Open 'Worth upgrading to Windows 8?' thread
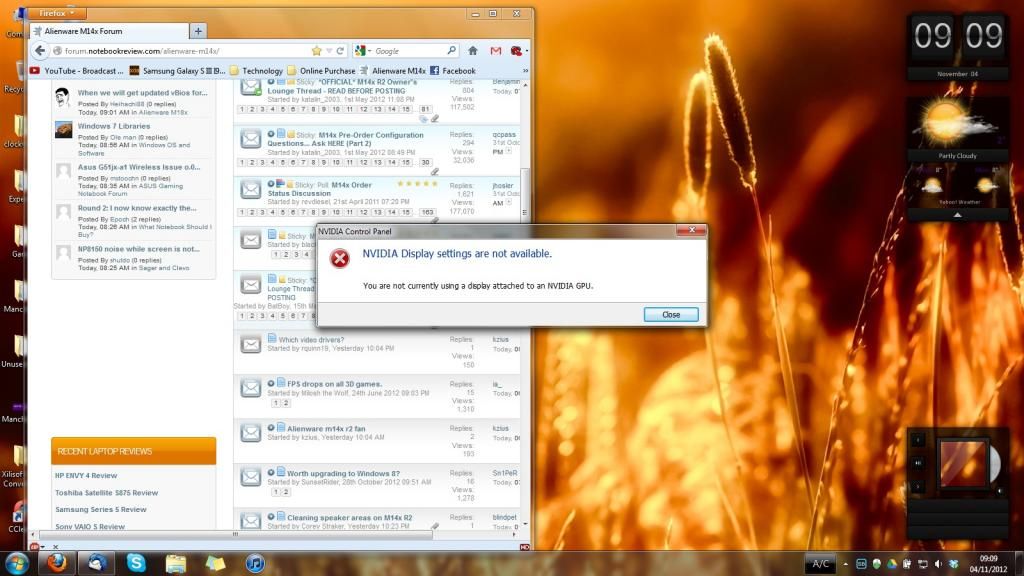1024x576 pixels. tap(343, 473)
